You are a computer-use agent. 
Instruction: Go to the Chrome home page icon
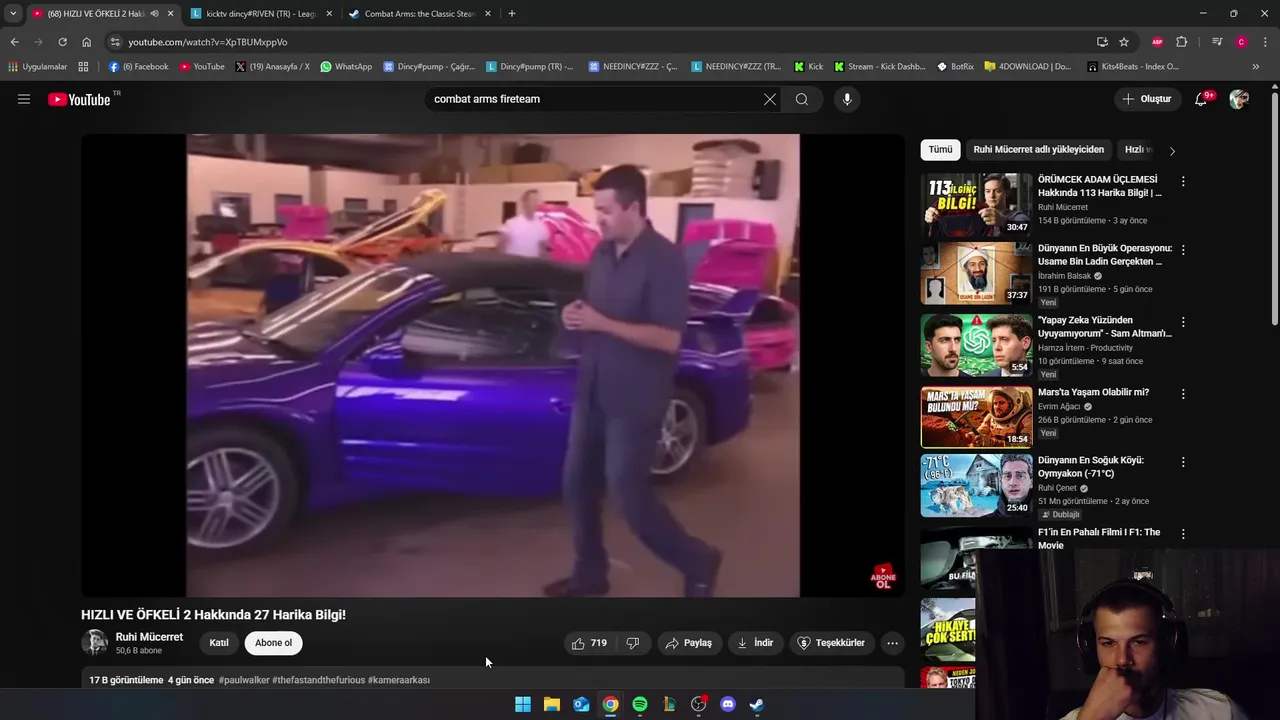point(86,42)
